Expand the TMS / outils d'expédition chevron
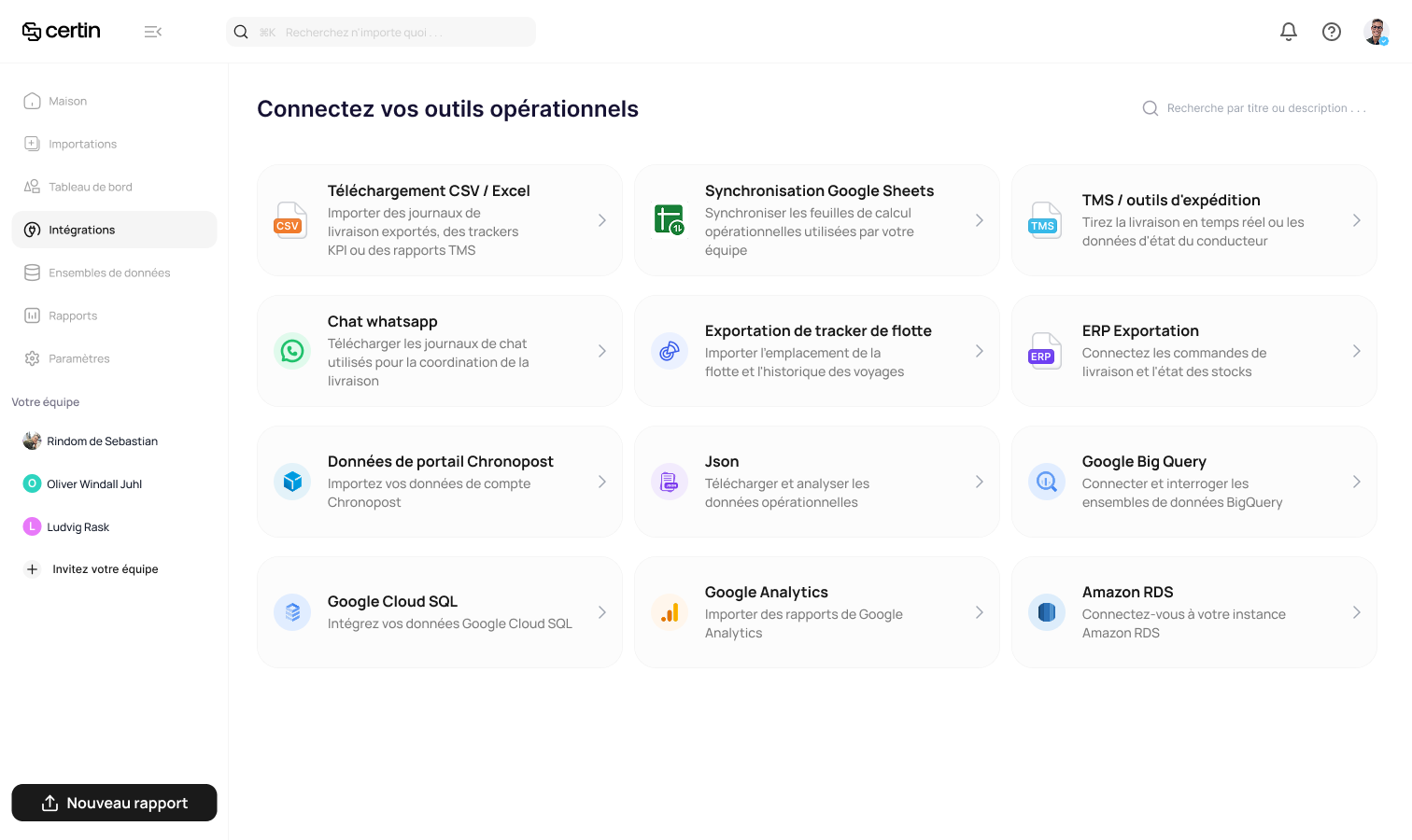 click(x=1356, y=220)
